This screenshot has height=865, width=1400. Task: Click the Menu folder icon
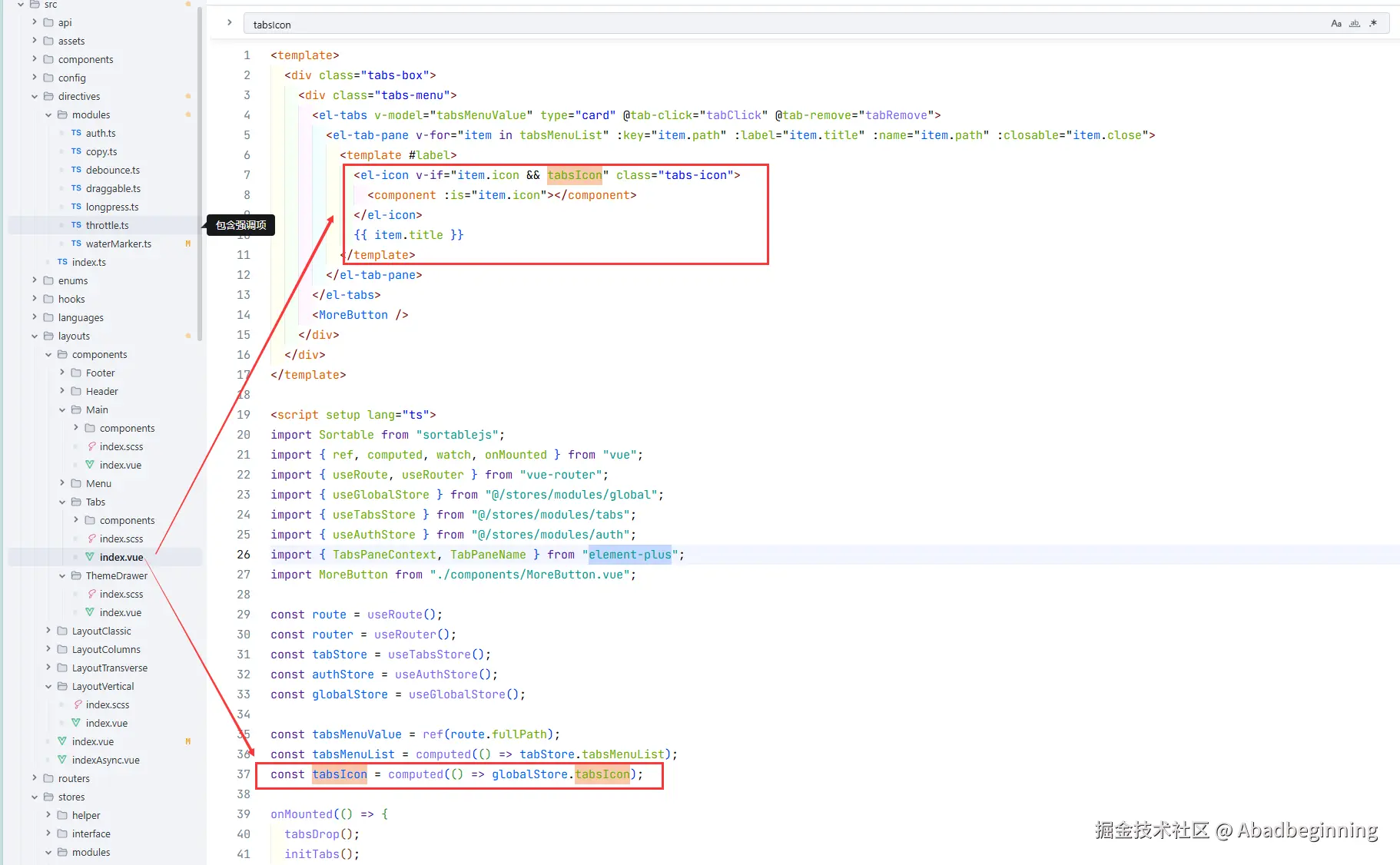tap(76, 483)
